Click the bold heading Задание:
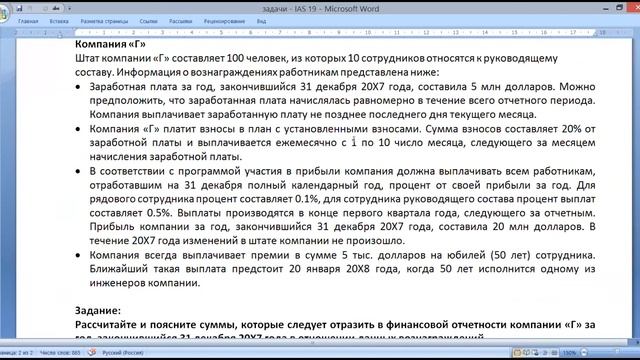The height and width of the screenshot is (360, 640). [x=98, y=311]
